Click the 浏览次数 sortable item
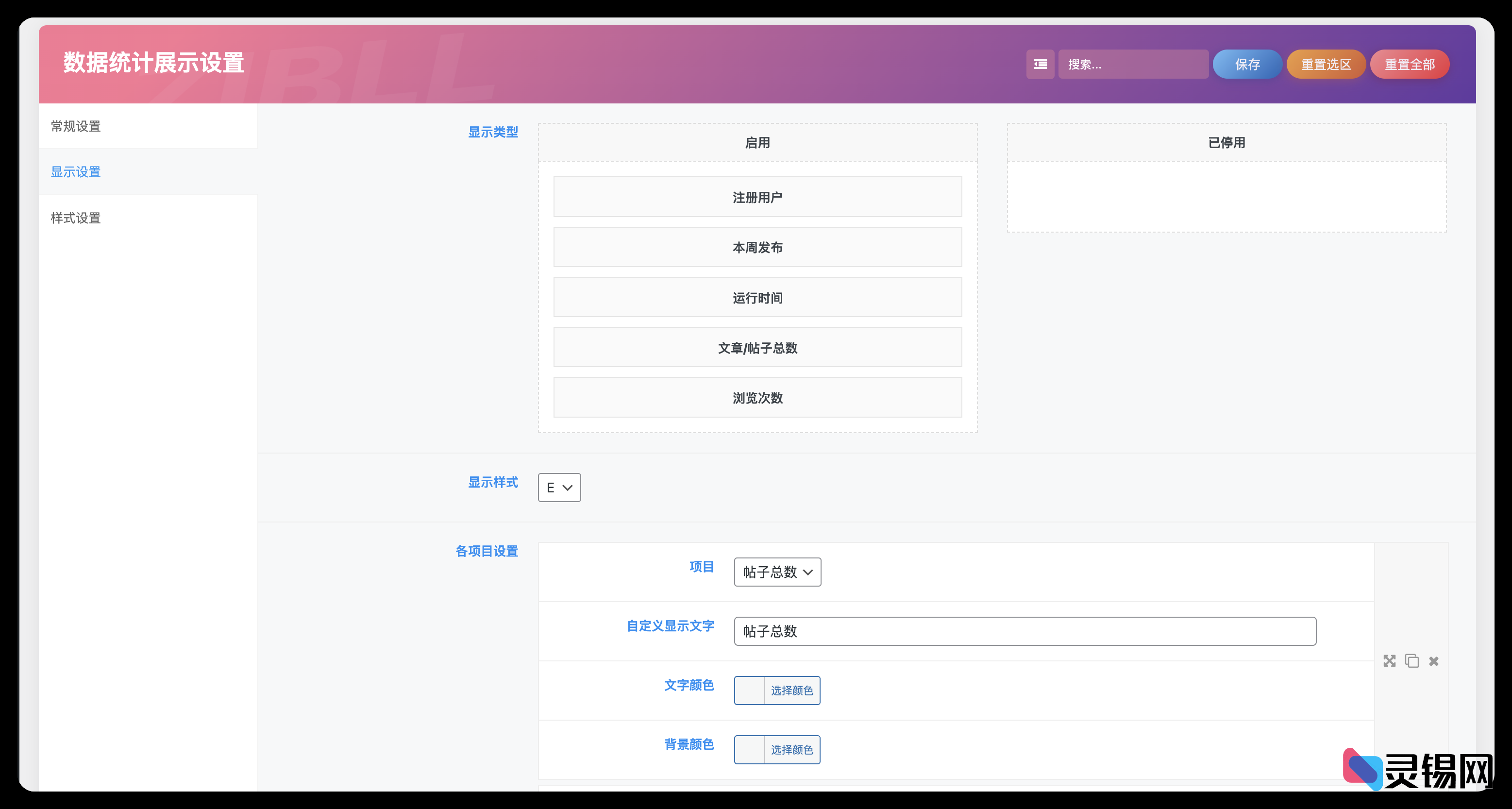Image resolution: width=1512 pixels, height=809 pixels. point(757,397)
